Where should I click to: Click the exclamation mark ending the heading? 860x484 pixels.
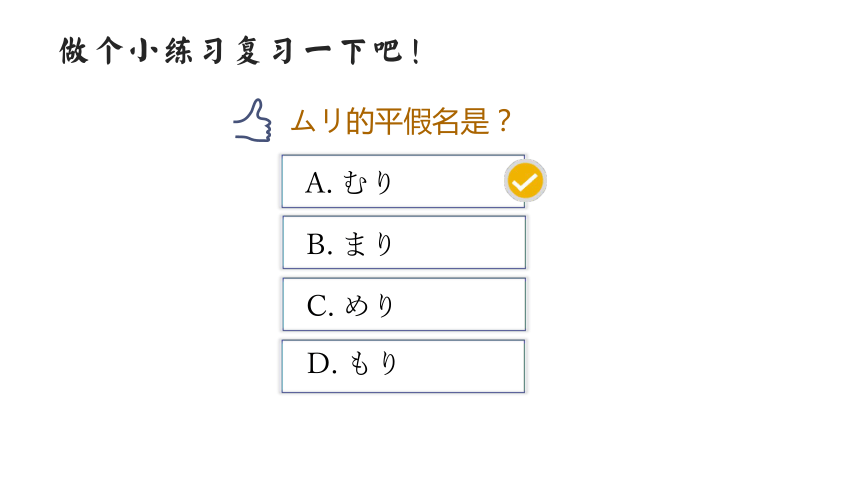pyautogui.click(x=417, y=52)
